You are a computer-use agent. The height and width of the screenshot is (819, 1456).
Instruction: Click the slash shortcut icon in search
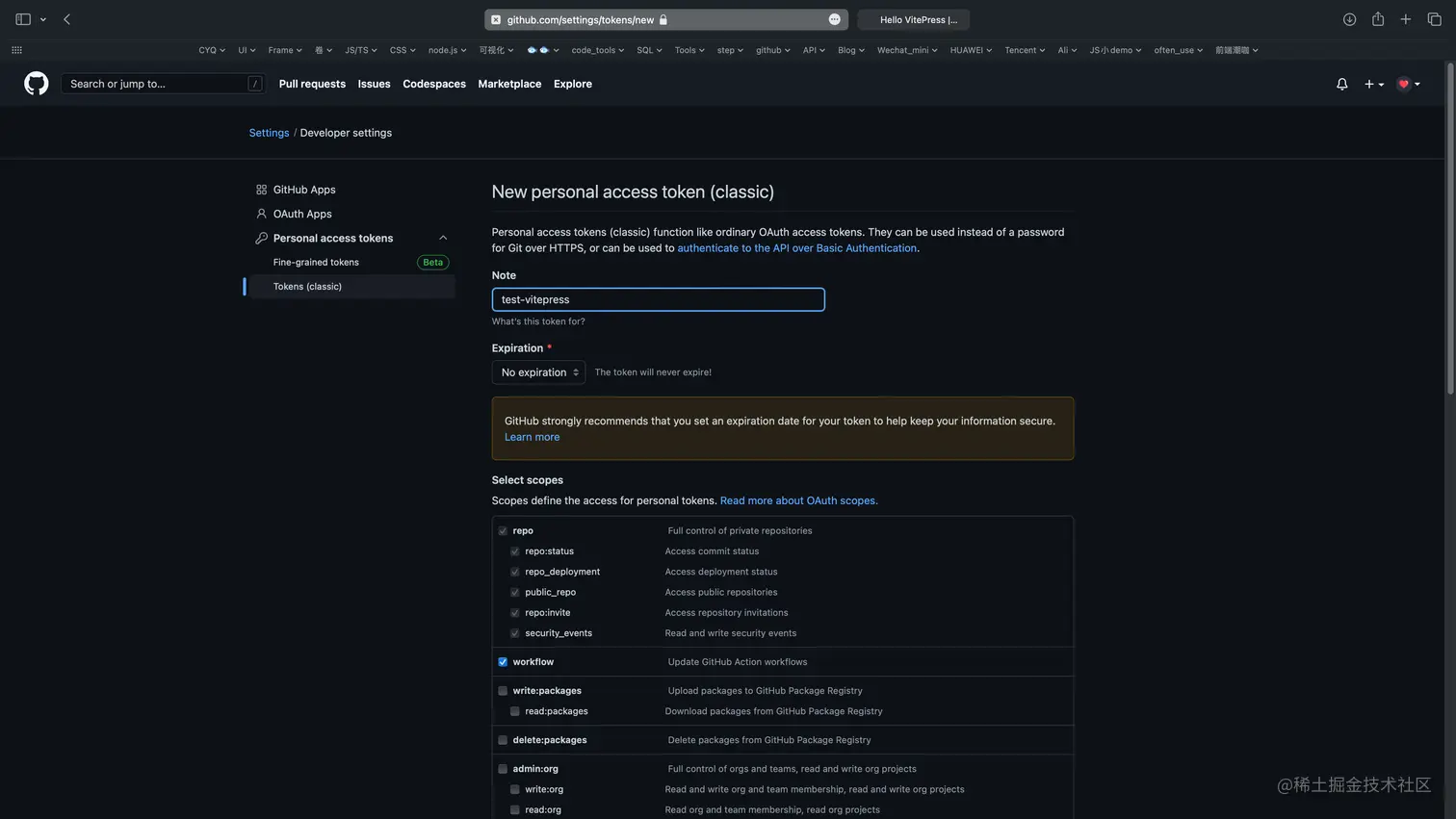(x=254, y=84)
